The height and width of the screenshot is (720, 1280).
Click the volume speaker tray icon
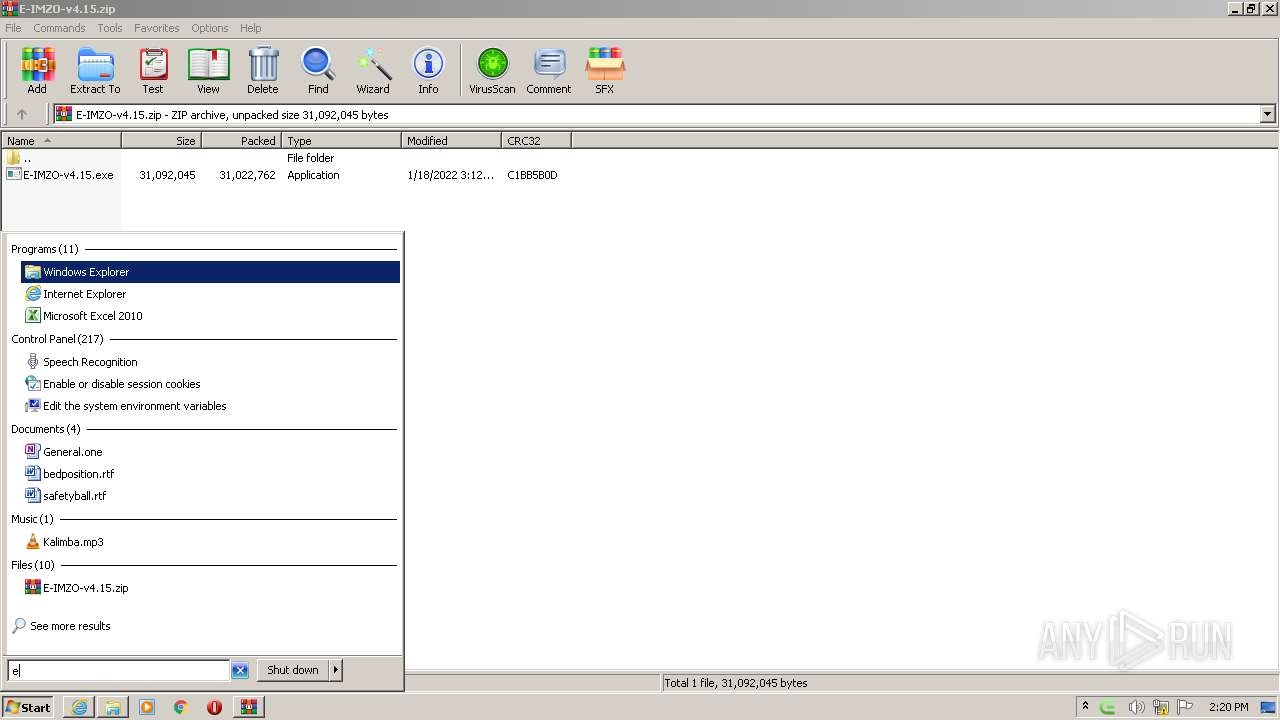(x=1136, y=707)
